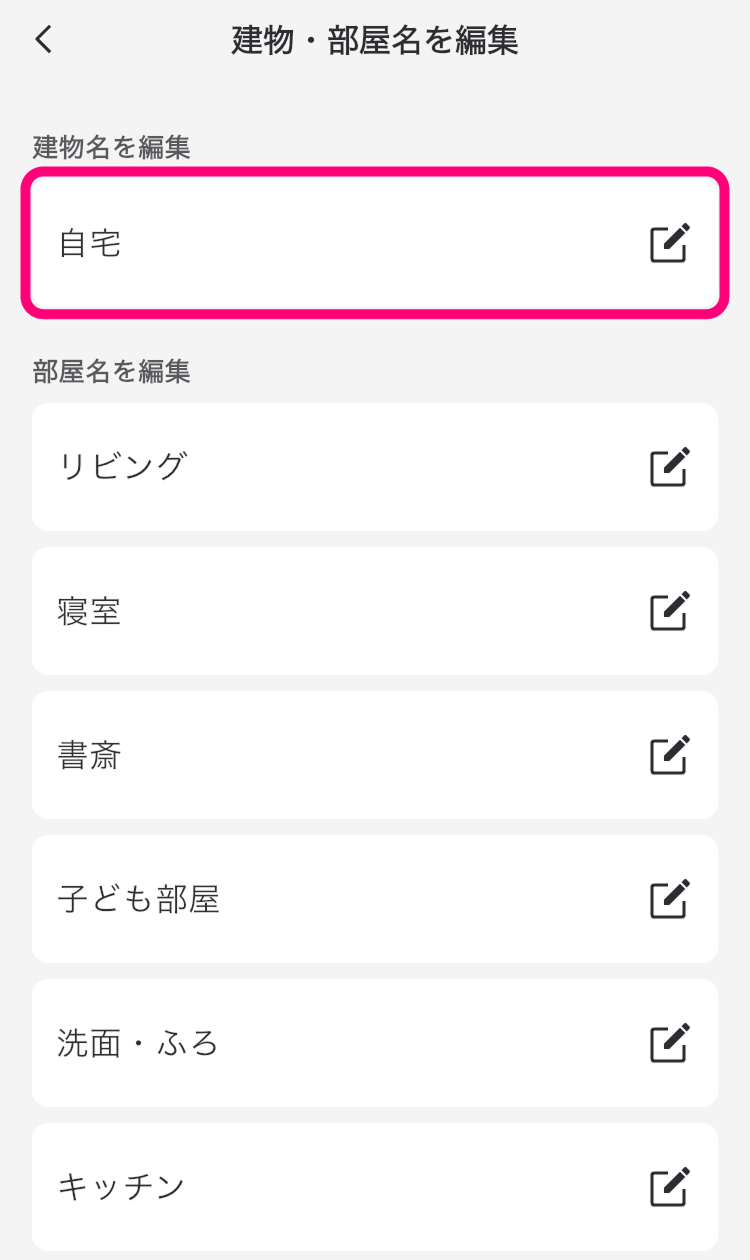The width and height of the screenshot is (750, 1260).
Task: Tap edit pencil icon for リビング
Action: click(x=669, y=467)
